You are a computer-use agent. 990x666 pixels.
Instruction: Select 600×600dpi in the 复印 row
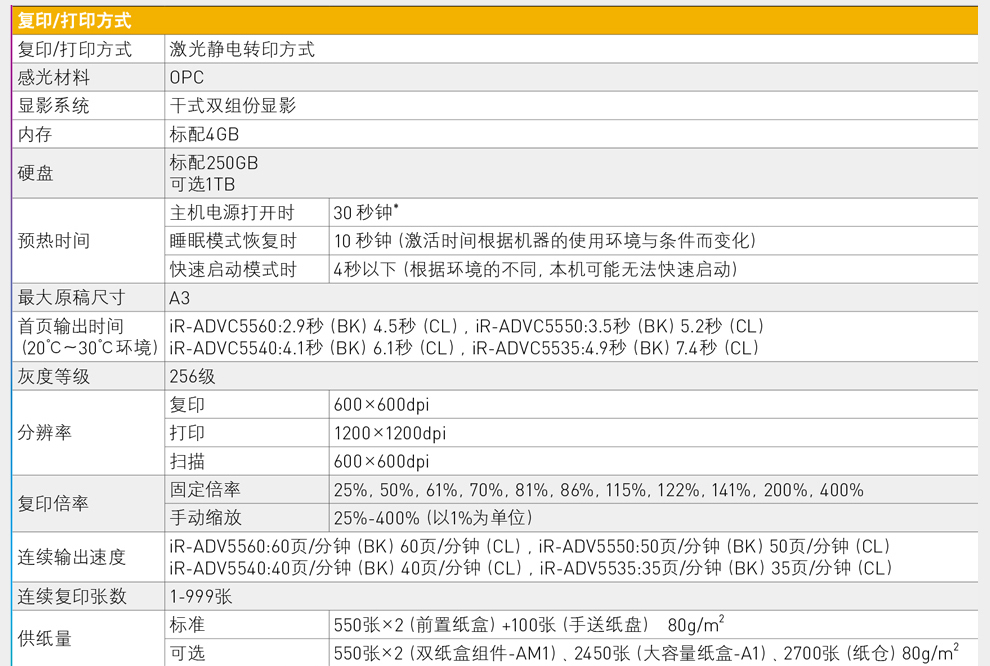pos(381,405)
